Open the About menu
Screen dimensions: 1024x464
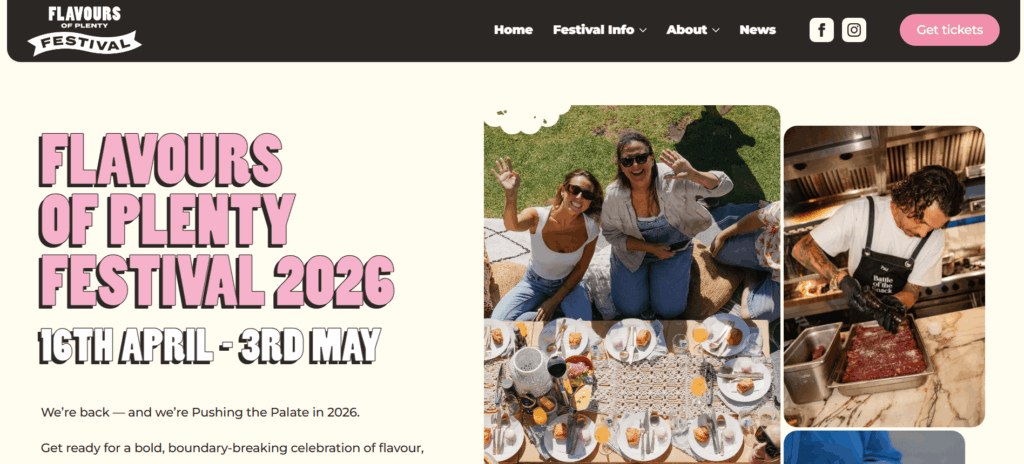pos(692,30)
